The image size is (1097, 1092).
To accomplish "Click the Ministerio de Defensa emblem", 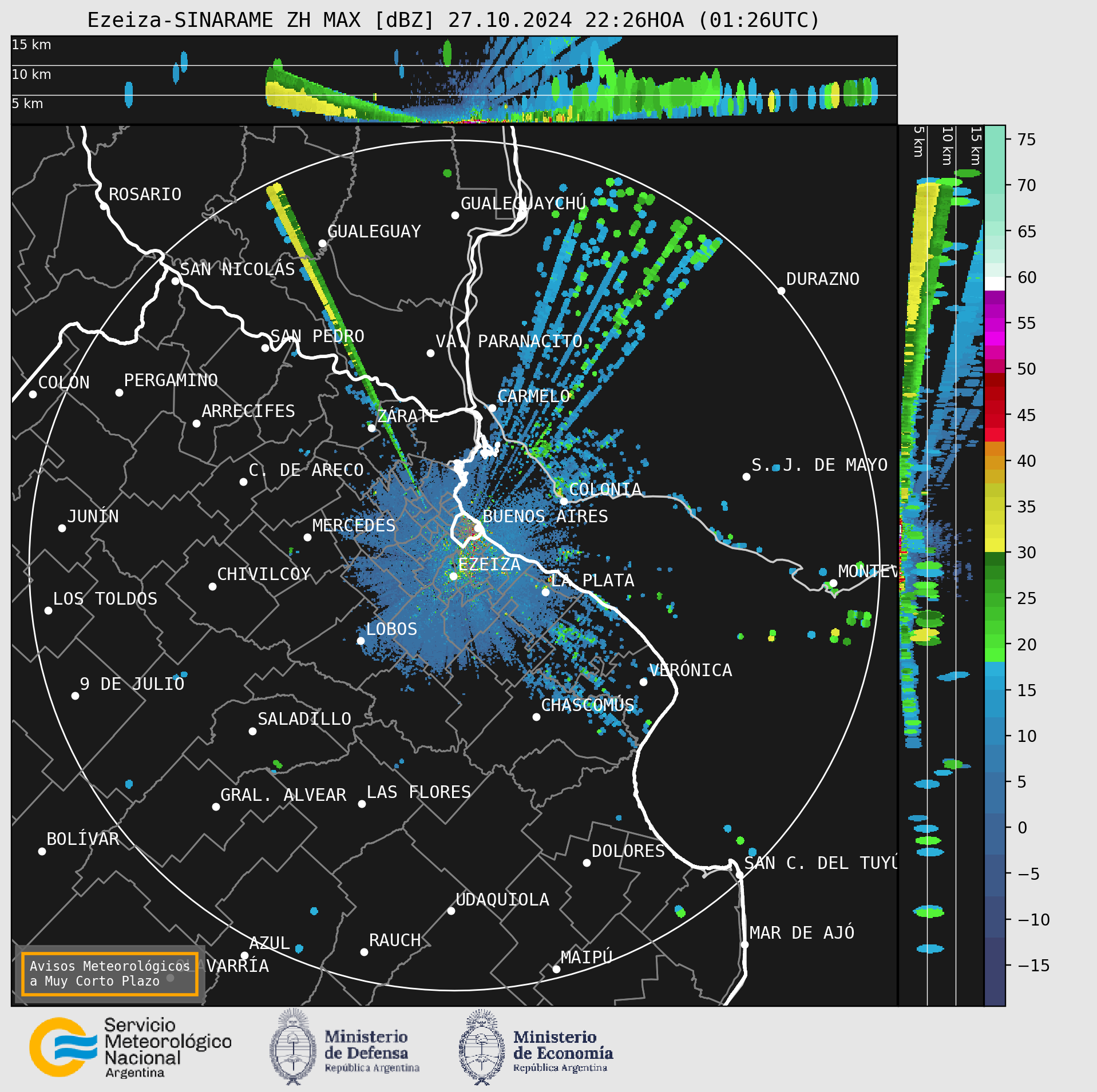I will tap(293, 1046).
